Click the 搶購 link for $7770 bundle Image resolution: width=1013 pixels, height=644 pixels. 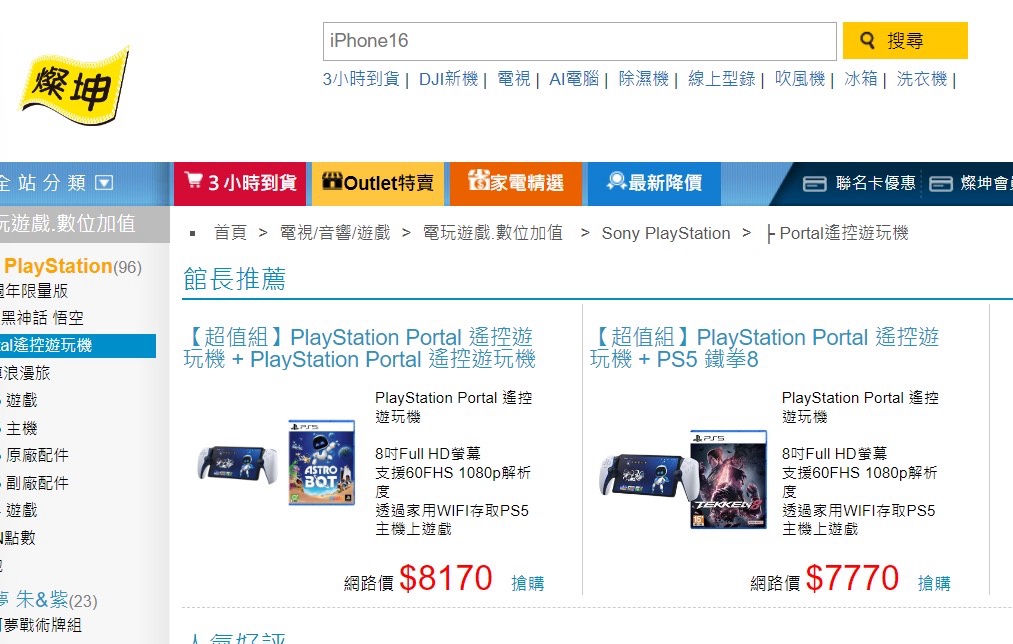point(934,583)
